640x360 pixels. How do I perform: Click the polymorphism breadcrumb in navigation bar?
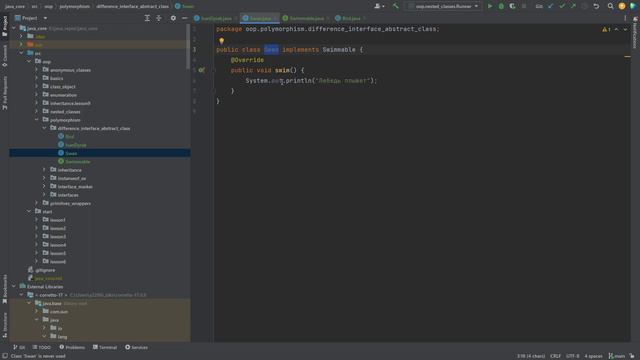(x=75, y=6)
